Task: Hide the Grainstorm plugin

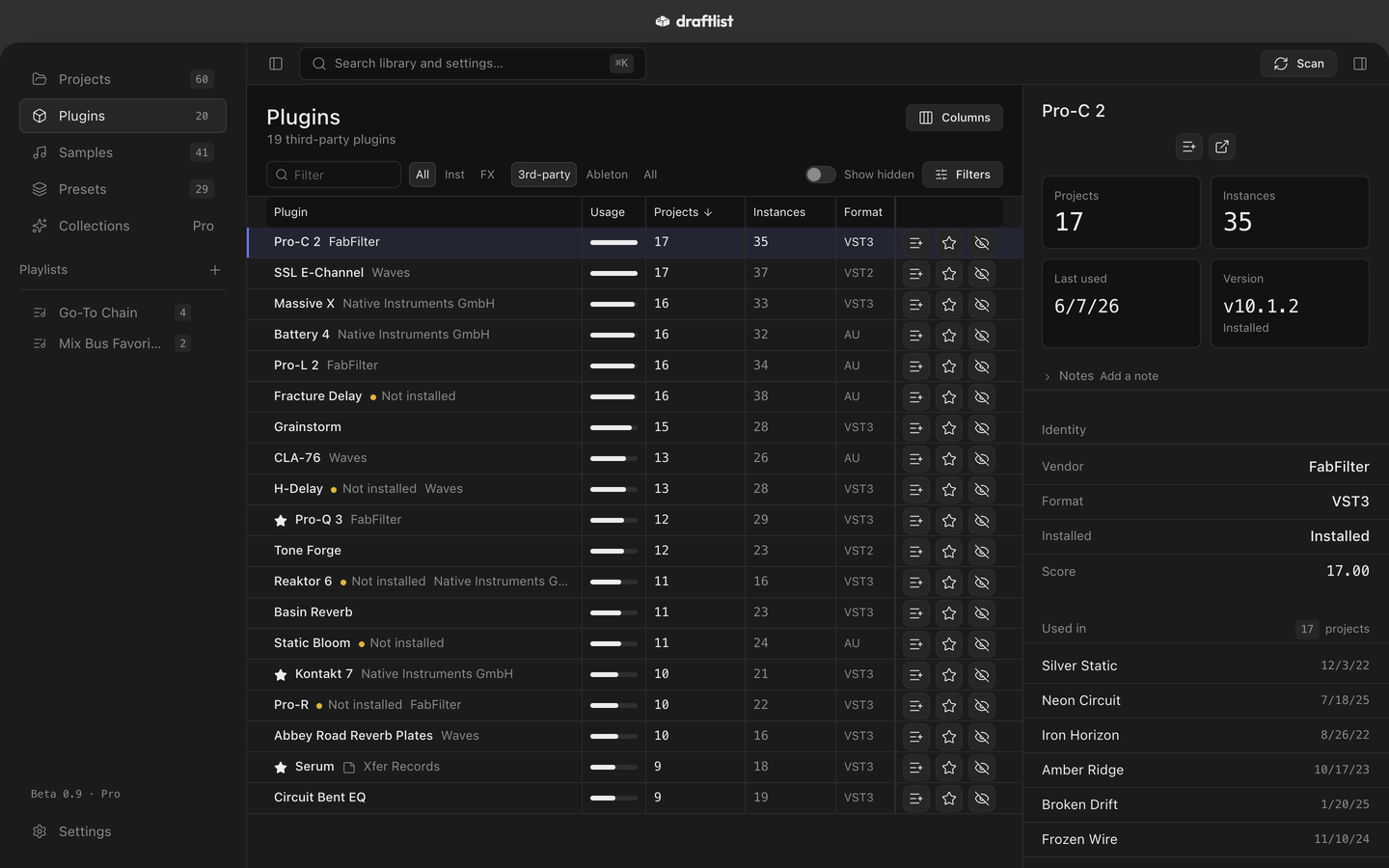Action: point(982,428)
